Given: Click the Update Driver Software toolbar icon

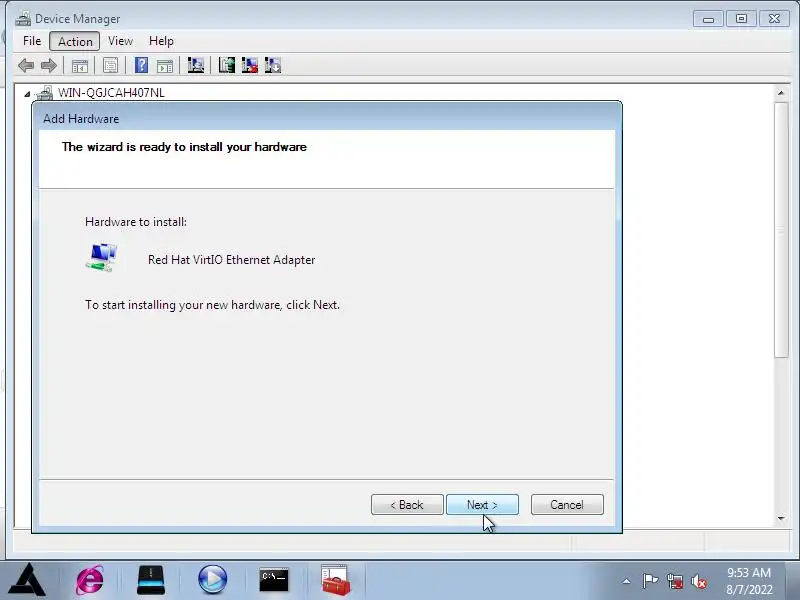Looking at the screenshot, I should (x=227, y=65).
